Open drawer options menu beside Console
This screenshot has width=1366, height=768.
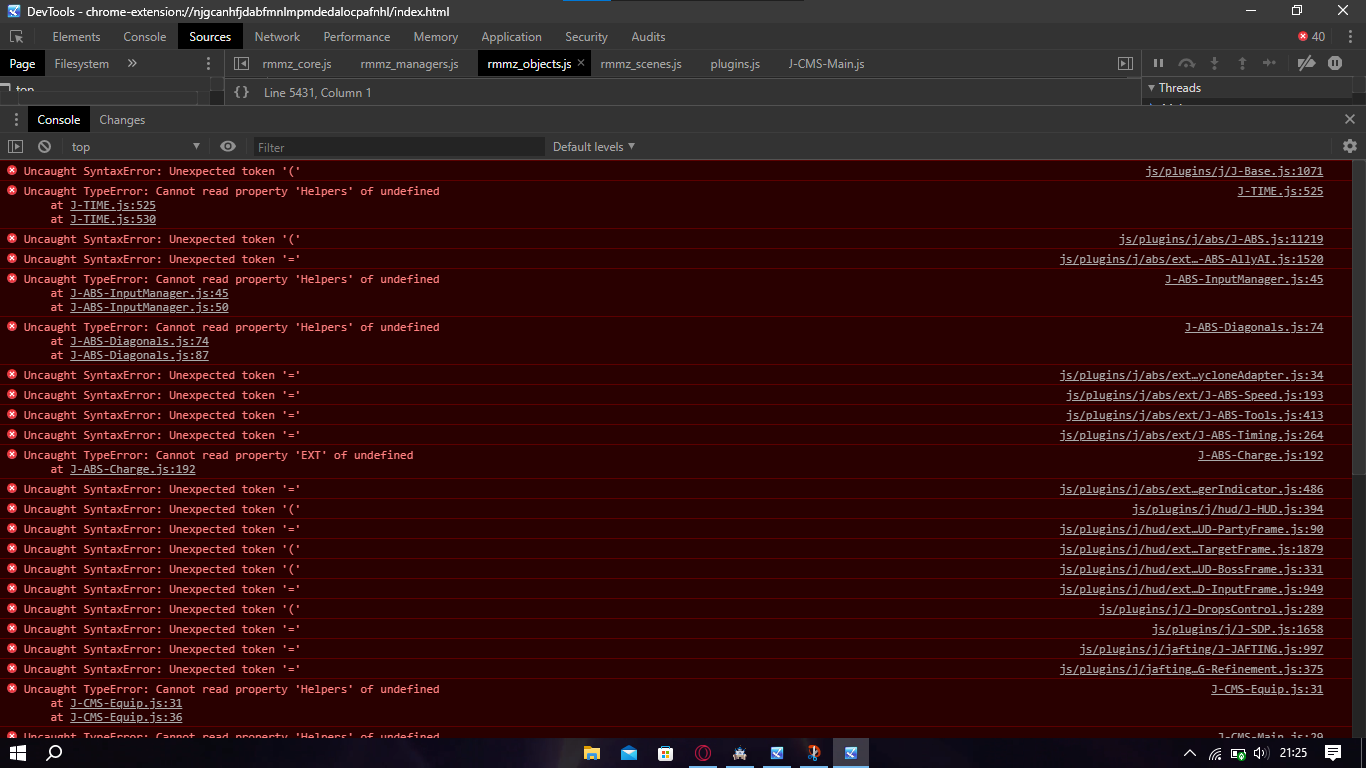pyautogui.click(x=16, y=119)
